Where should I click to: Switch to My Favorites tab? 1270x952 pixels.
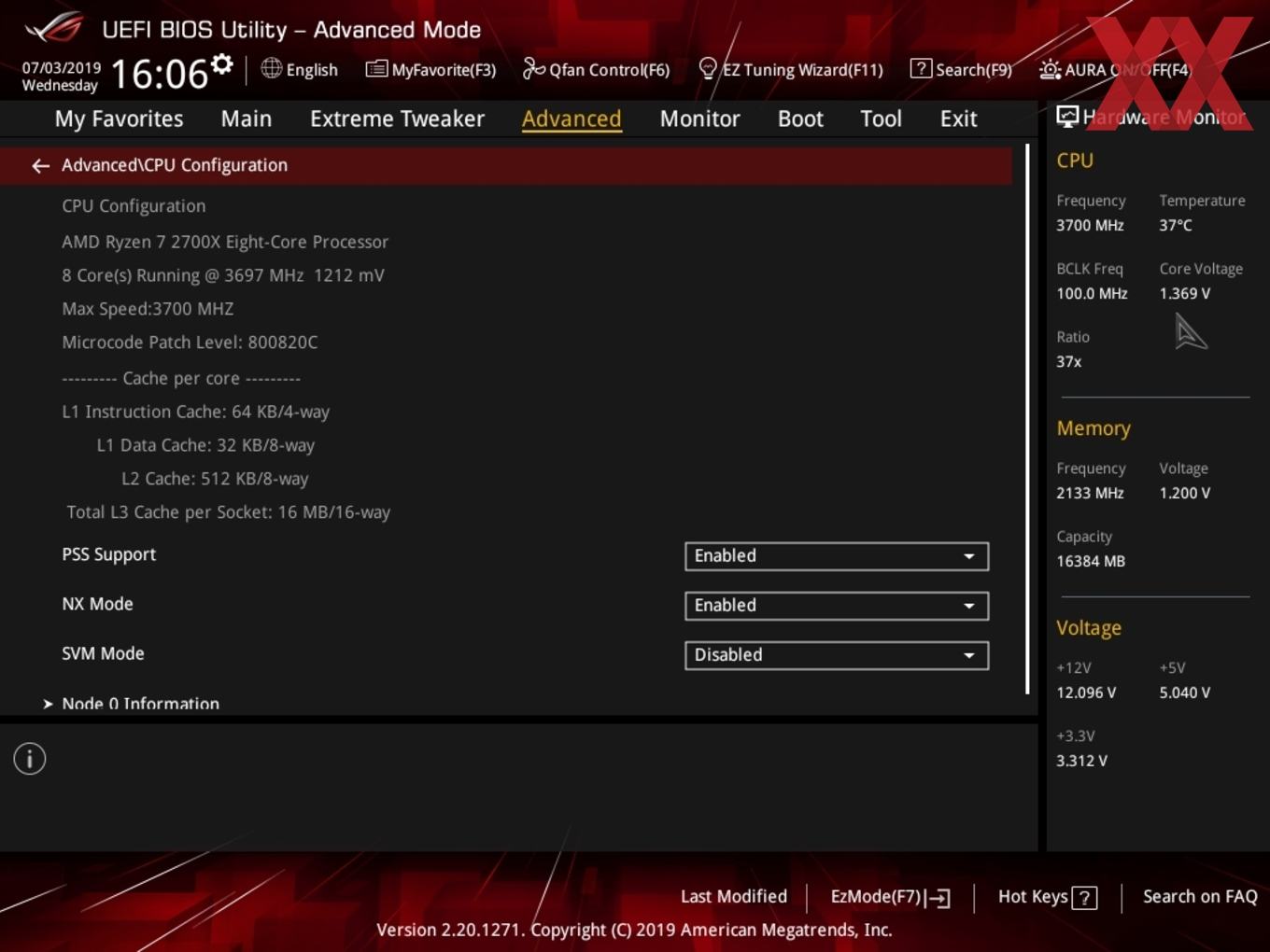119,119
